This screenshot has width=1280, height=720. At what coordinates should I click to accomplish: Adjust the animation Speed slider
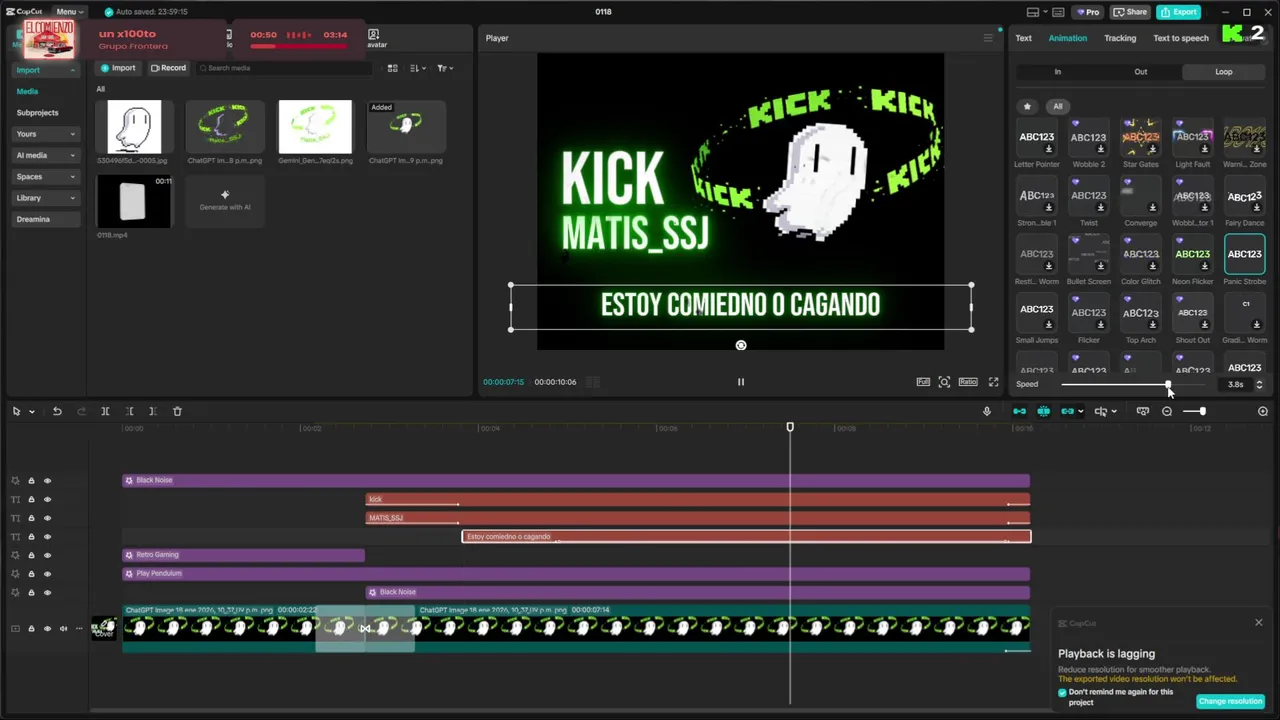point(1168,384)
